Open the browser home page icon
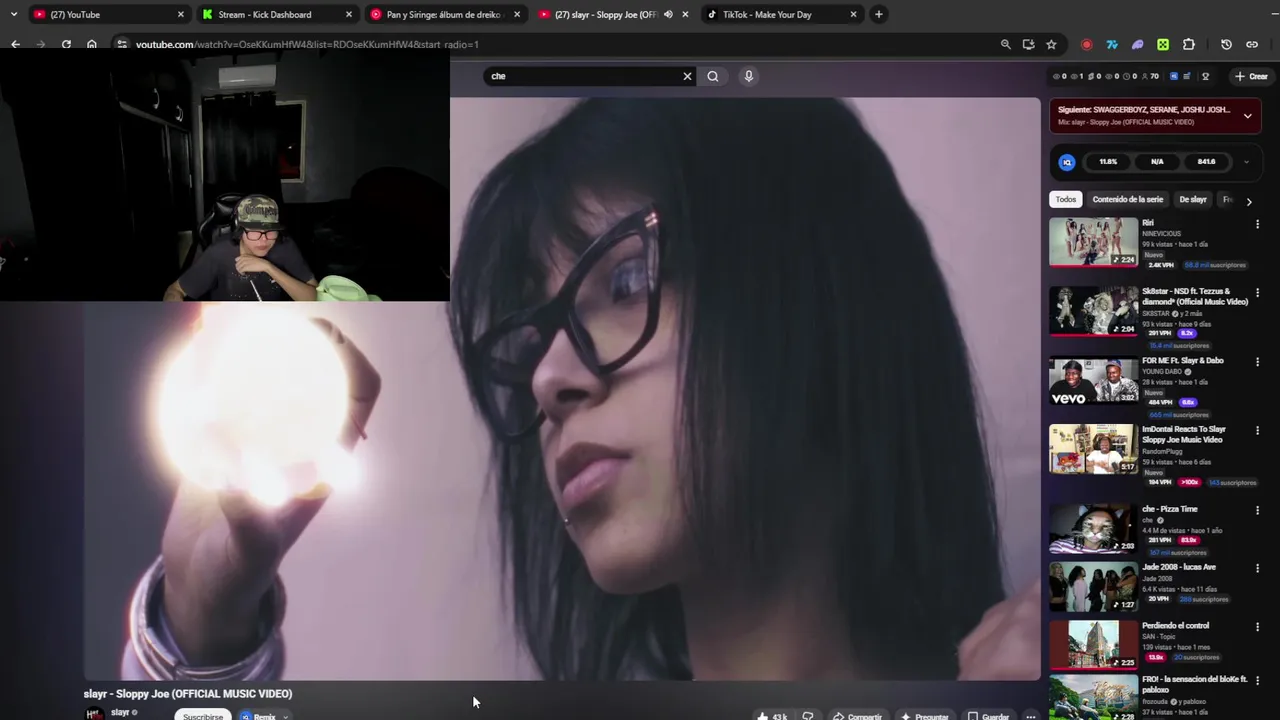Viewport: 1280px width, 720px height. 92,44
